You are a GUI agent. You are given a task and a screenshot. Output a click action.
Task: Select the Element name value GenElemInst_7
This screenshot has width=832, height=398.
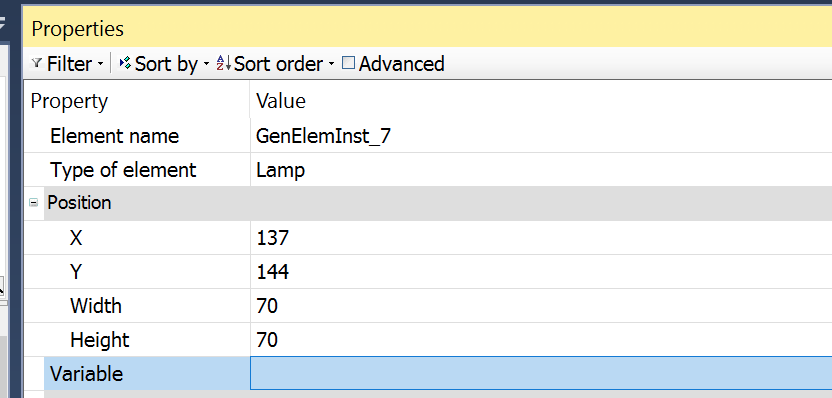pyautogui.click(x=324, y=136)
